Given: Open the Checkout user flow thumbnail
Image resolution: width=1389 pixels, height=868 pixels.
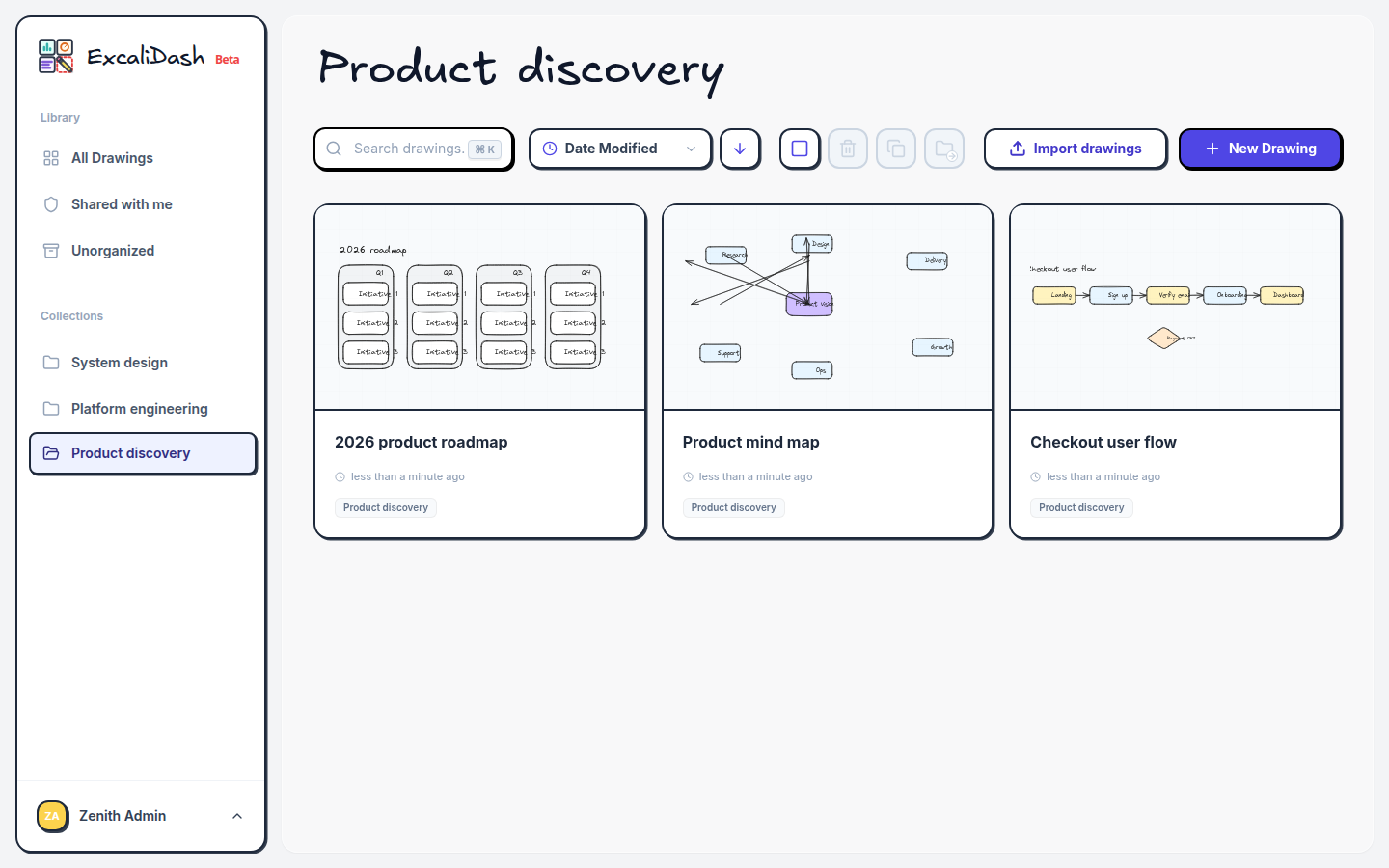Looking at the screenshot, I should (x=1176, y=308).
